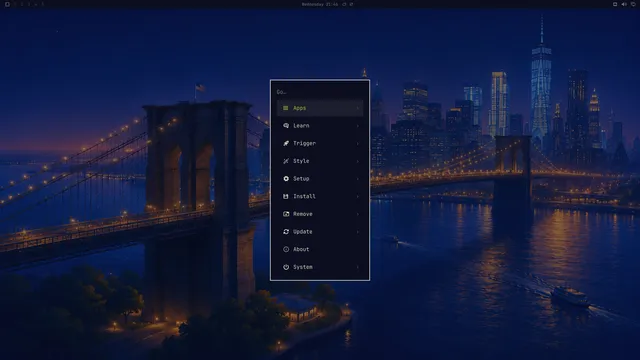Viewport: 640px width, 360px height.
Task: Select the "Learn" label text
Action: tap(301, 126)
